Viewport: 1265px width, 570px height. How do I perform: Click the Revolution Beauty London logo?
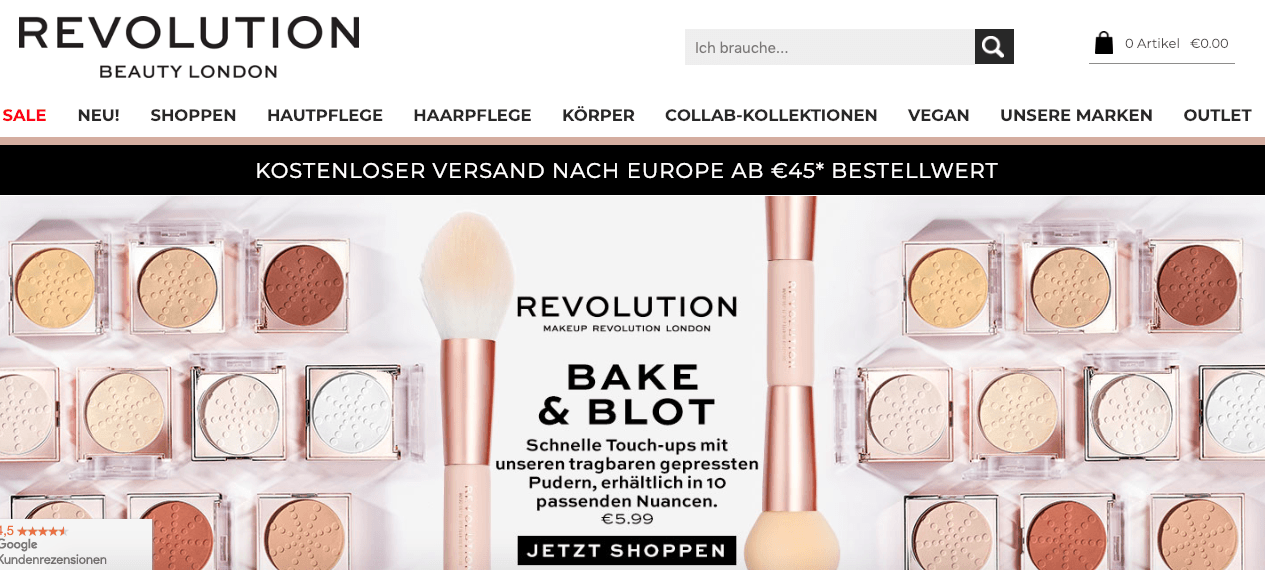pos(189,46)
